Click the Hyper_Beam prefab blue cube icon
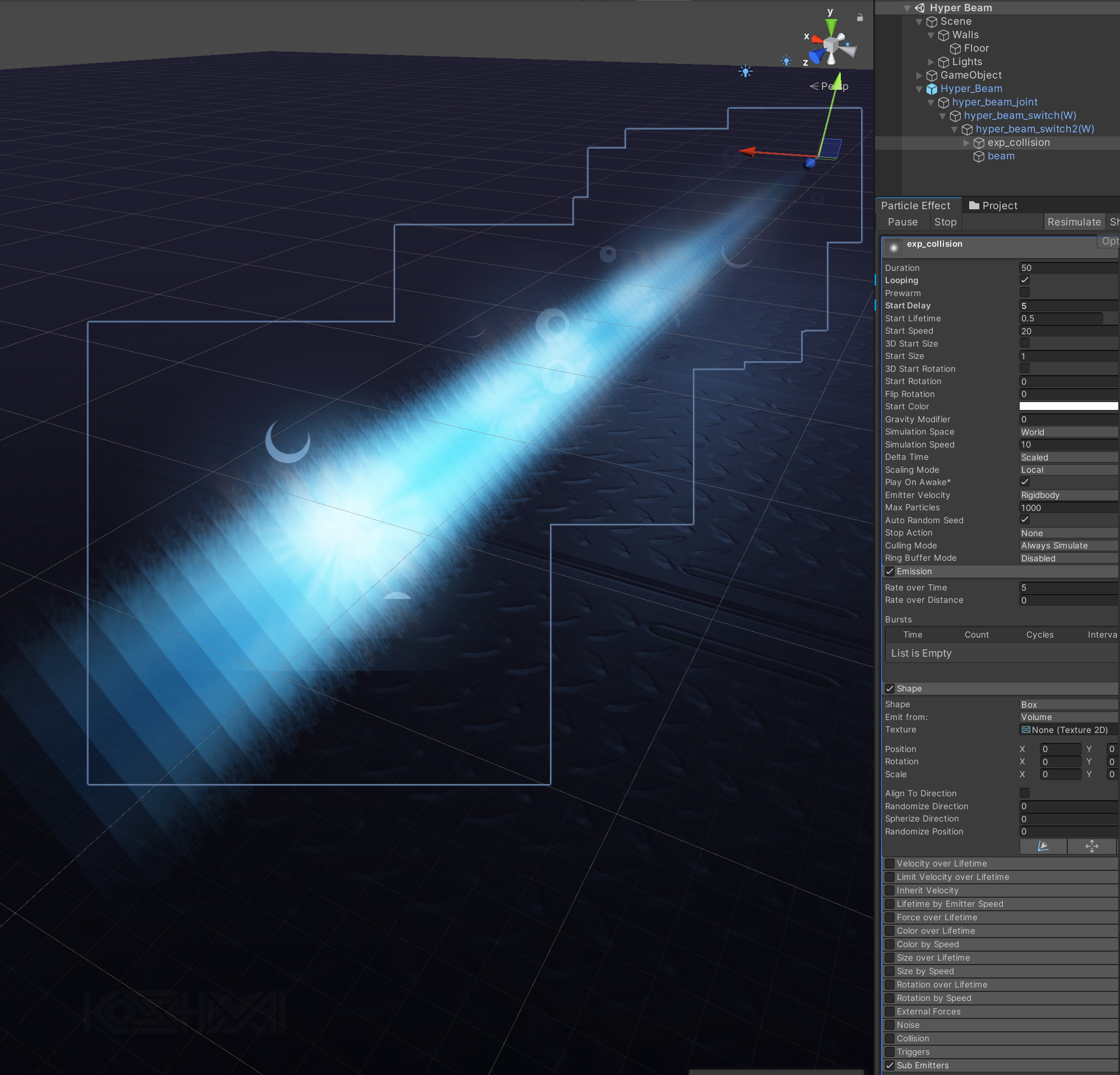Image resolution: width=1120 pixels, height=1075 pixels. (x=932, y=89)
